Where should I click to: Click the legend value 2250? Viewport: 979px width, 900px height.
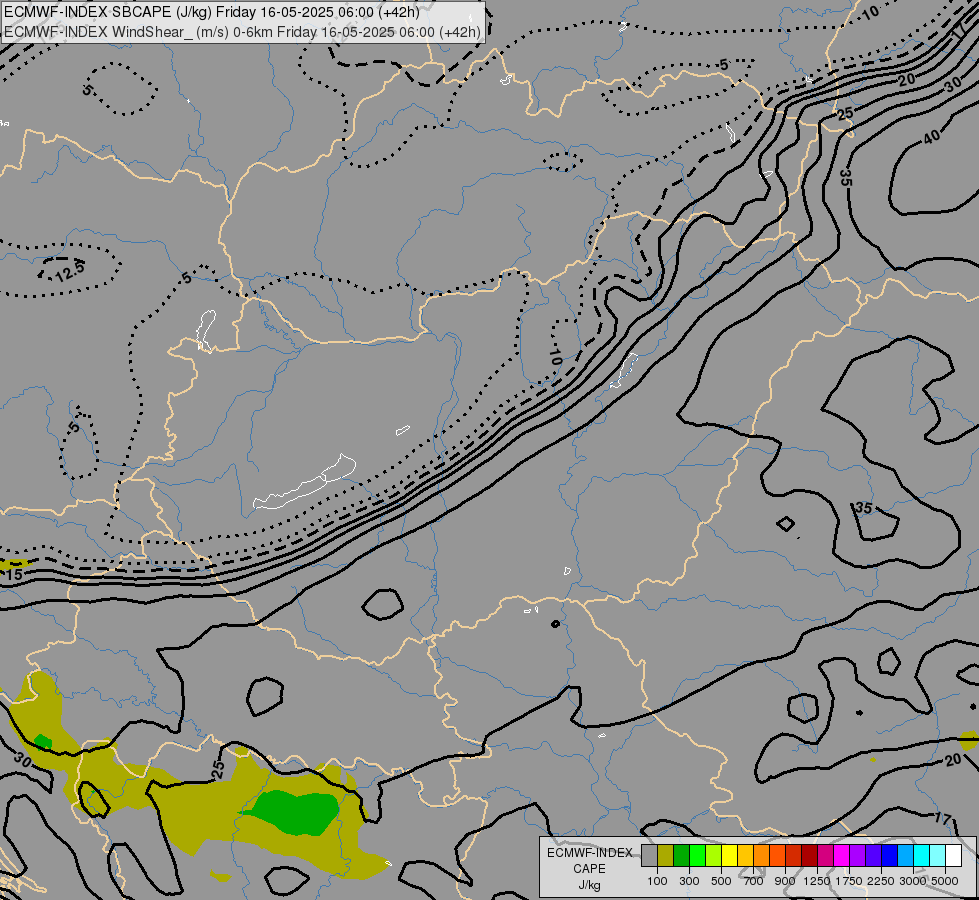click(882, 881)
